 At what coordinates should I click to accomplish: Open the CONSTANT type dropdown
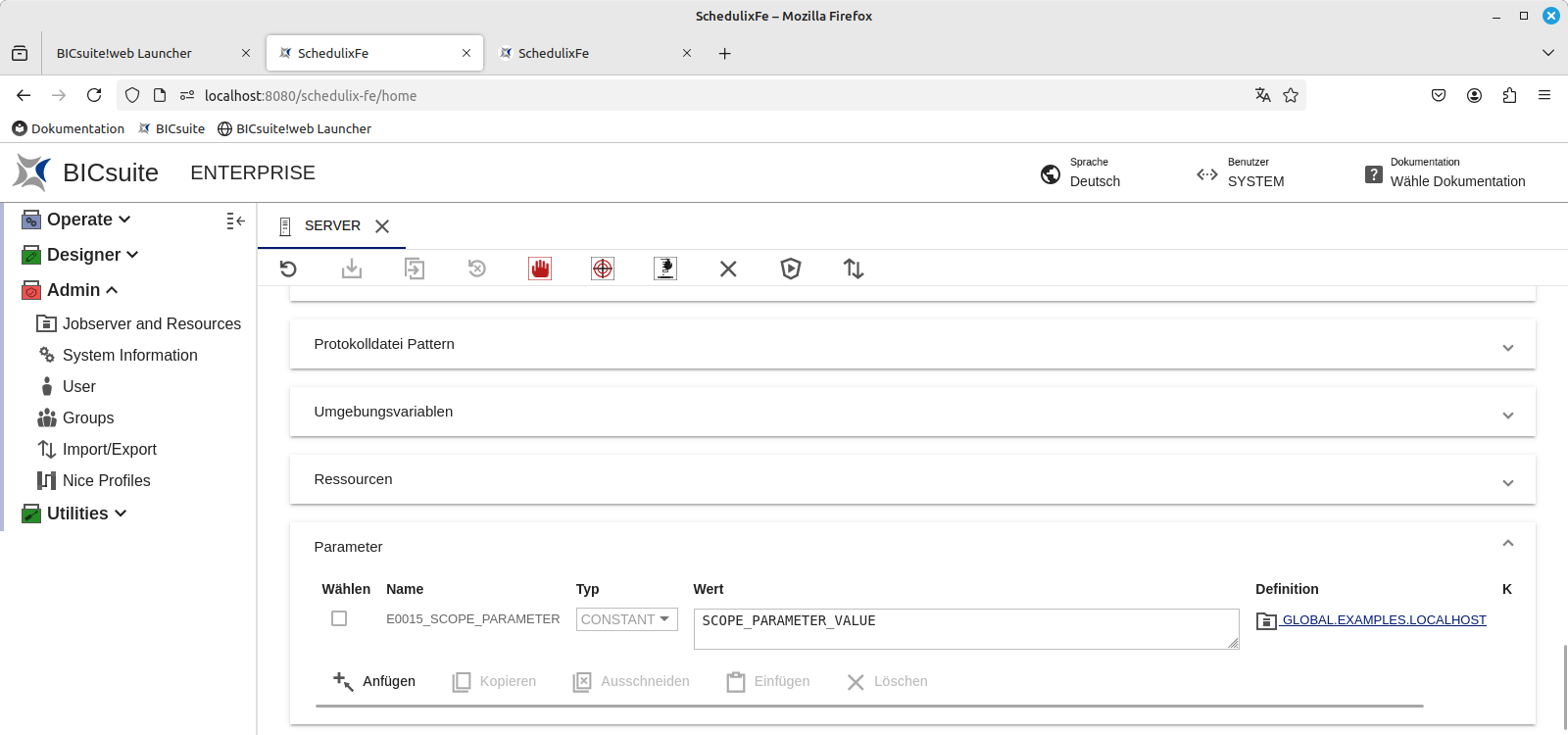[626, 619]
